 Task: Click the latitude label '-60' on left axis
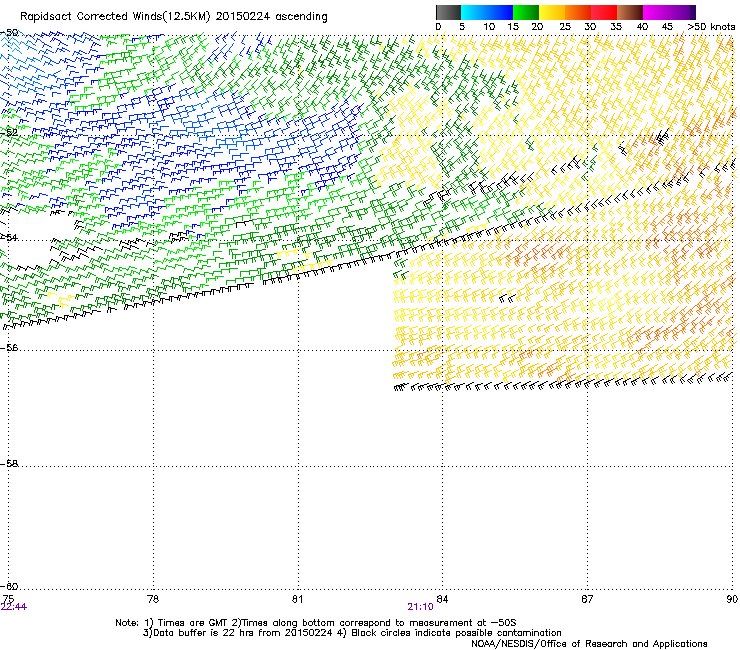pyautogui.click(x=9, y=586)
